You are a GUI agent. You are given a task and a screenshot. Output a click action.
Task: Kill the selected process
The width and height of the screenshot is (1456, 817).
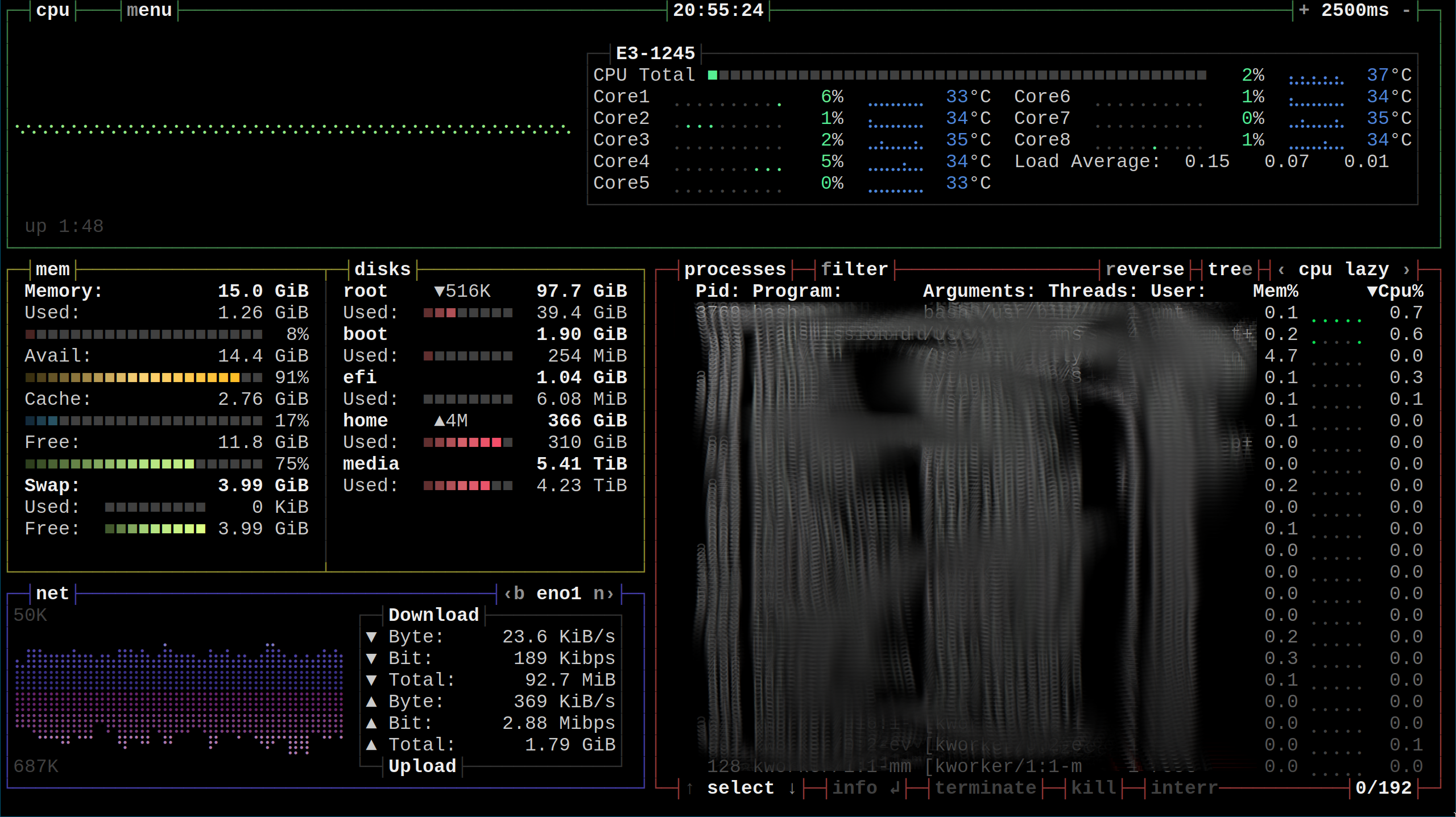point(1094,788)
